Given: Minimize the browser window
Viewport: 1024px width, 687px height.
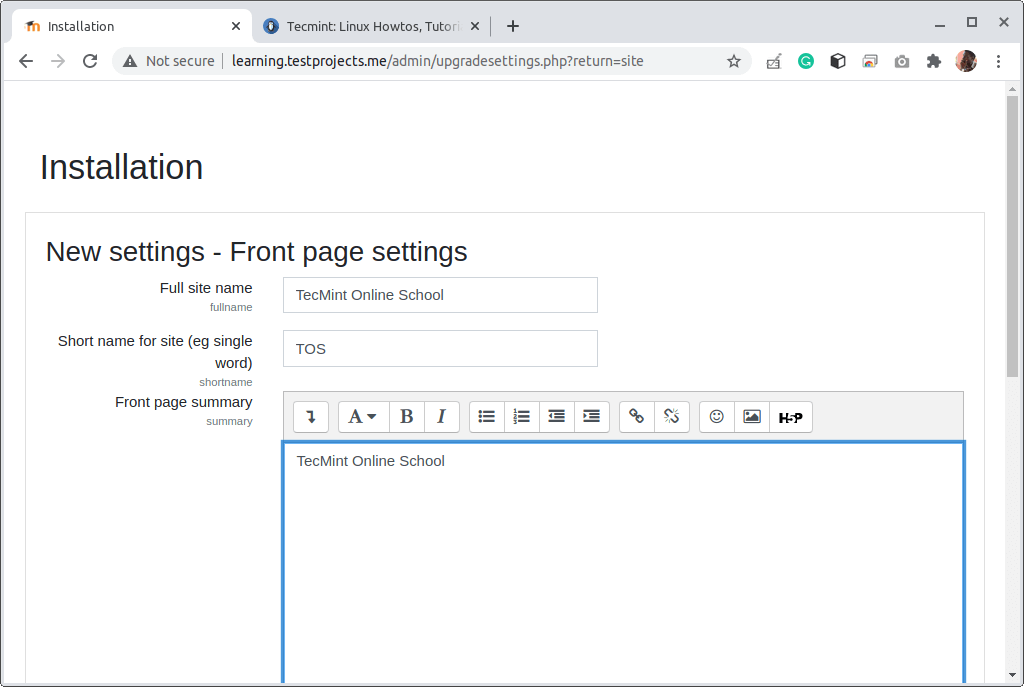Looking at the screenshot, I should pos(940,25).
